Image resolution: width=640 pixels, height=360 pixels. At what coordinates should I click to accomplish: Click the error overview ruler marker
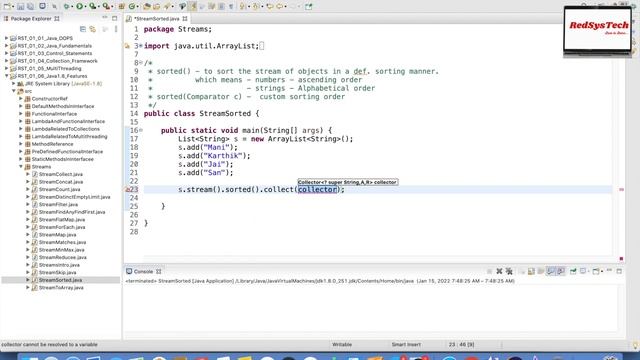(621, 189)
